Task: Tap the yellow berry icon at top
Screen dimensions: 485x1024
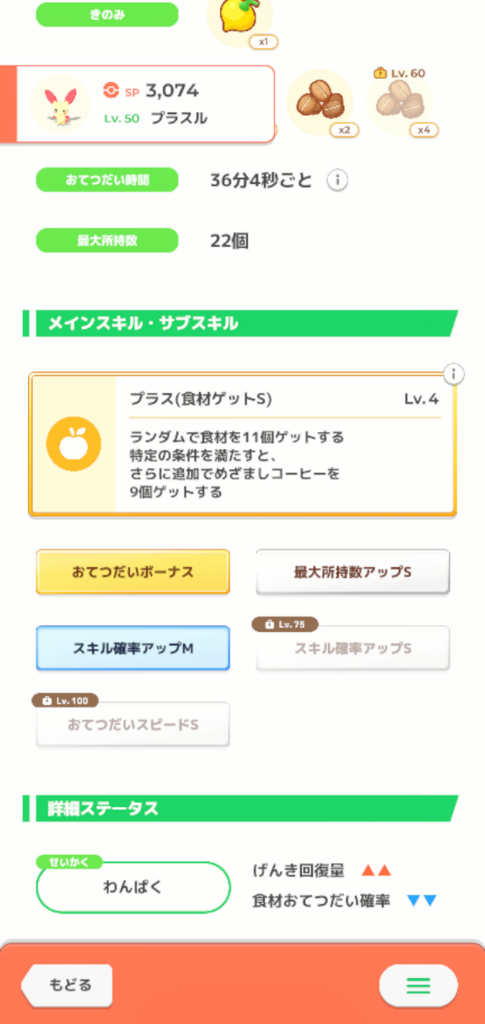Action: [240, 18]
